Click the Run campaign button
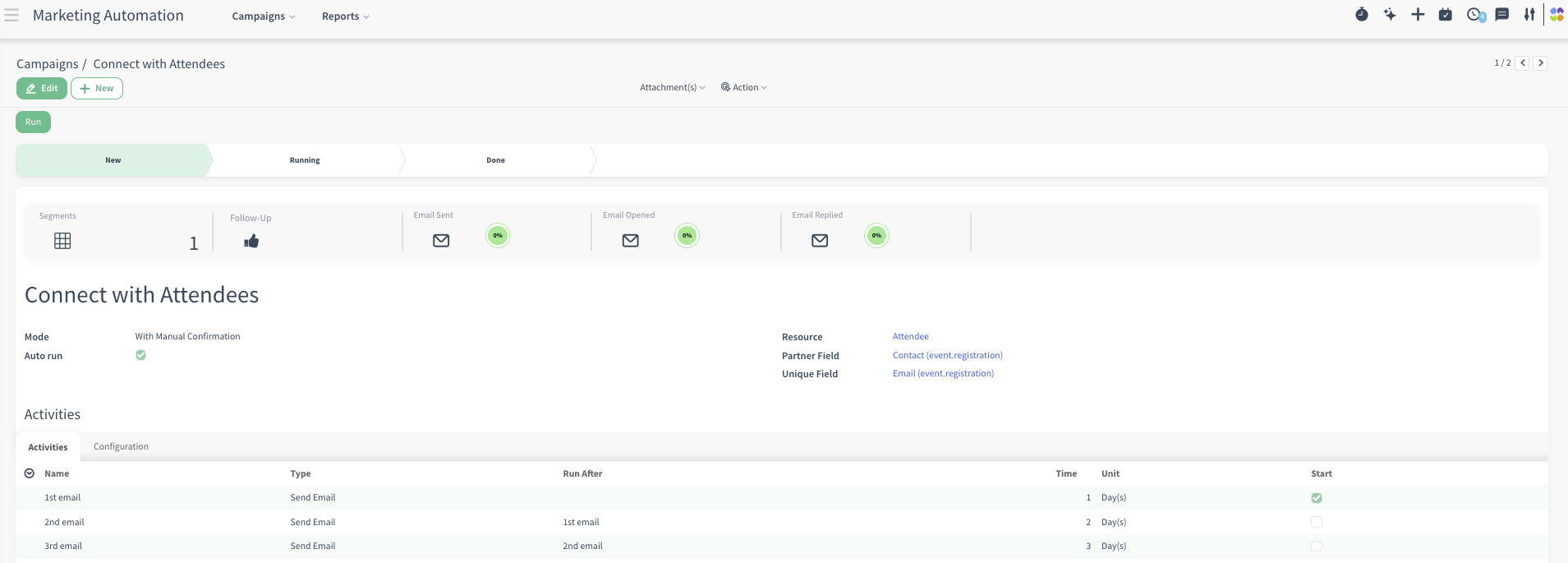The image size is (1568, 563). (x=33, y=122)
